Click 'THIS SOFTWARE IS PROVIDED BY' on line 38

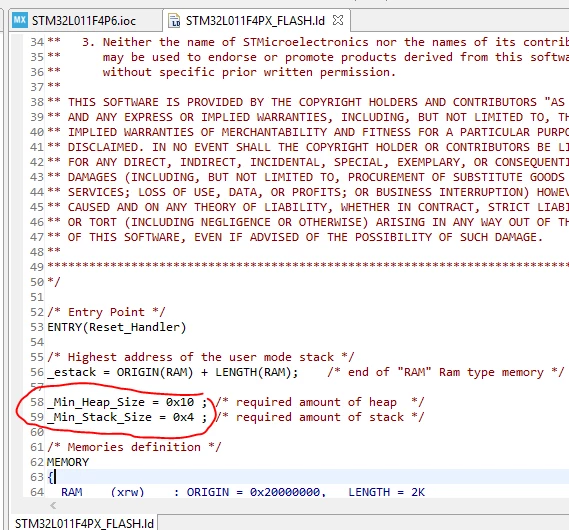point(180,102)
